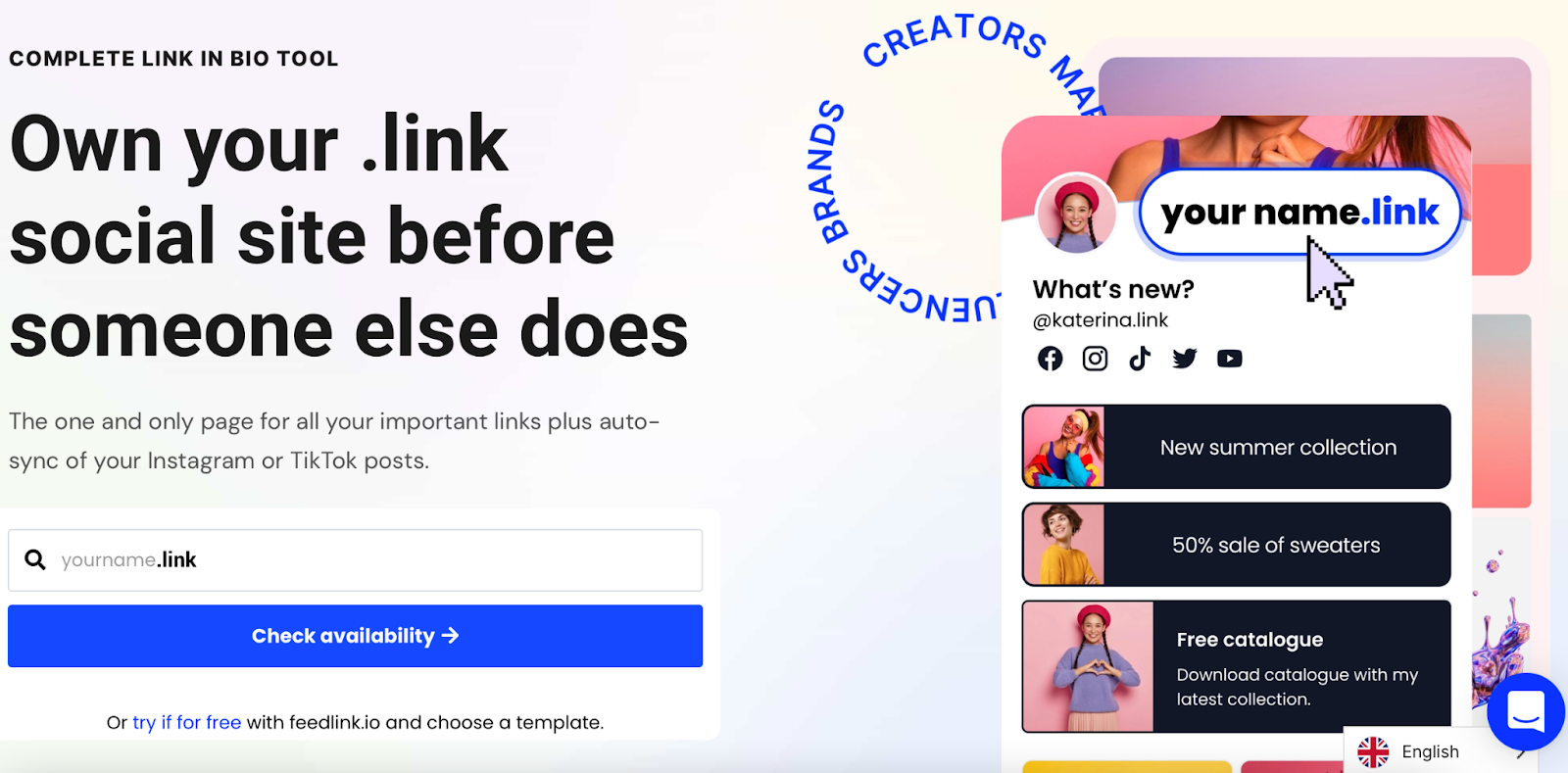Click the search magnifier icon in the input

pos(35,559)
